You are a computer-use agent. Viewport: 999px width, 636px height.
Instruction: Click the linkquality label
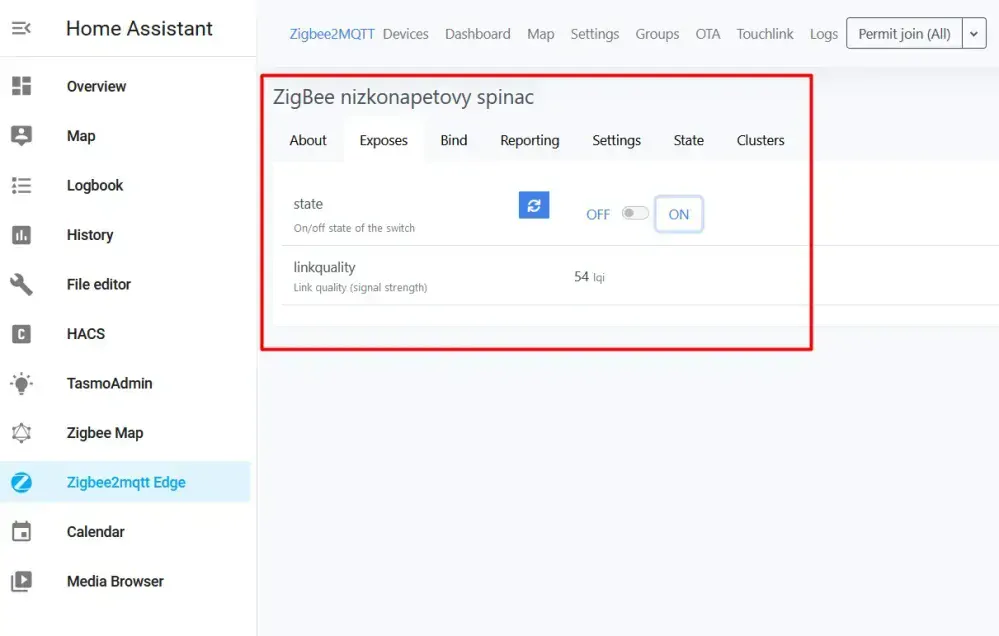[x=324, y=268]
